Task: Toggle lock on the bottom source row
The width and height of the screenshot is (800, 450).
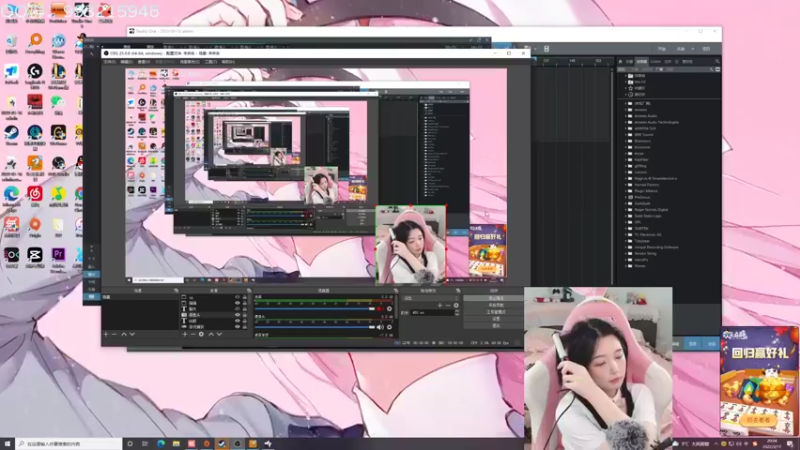Action: click(244, 327)
